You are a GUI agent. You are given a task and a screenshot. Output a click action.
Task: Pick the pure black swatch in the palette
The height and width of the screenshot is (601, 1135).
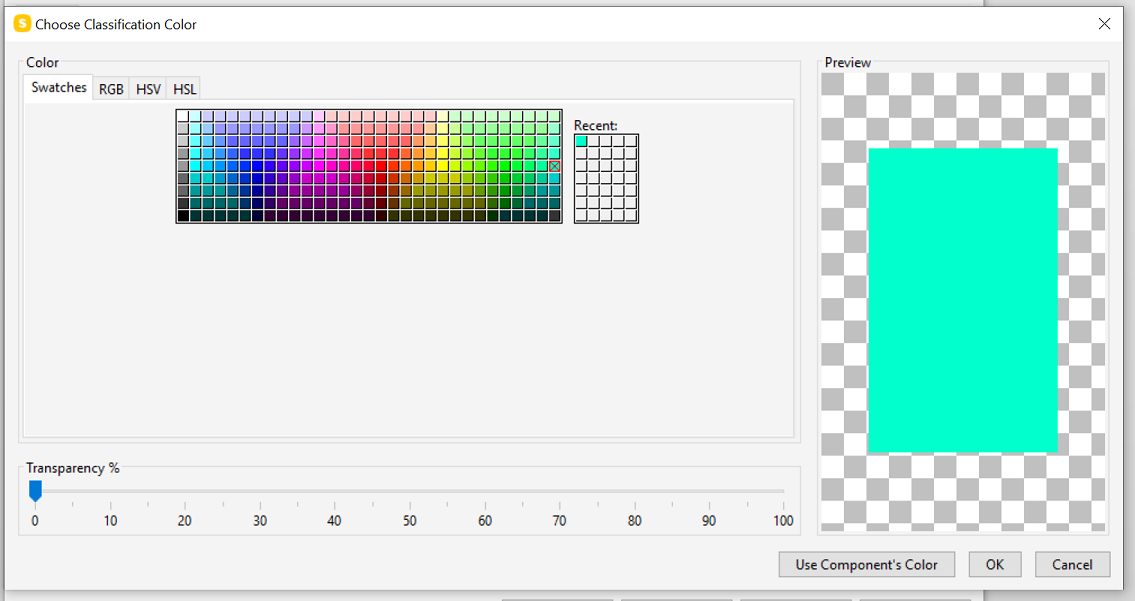[x=183, y=215]
